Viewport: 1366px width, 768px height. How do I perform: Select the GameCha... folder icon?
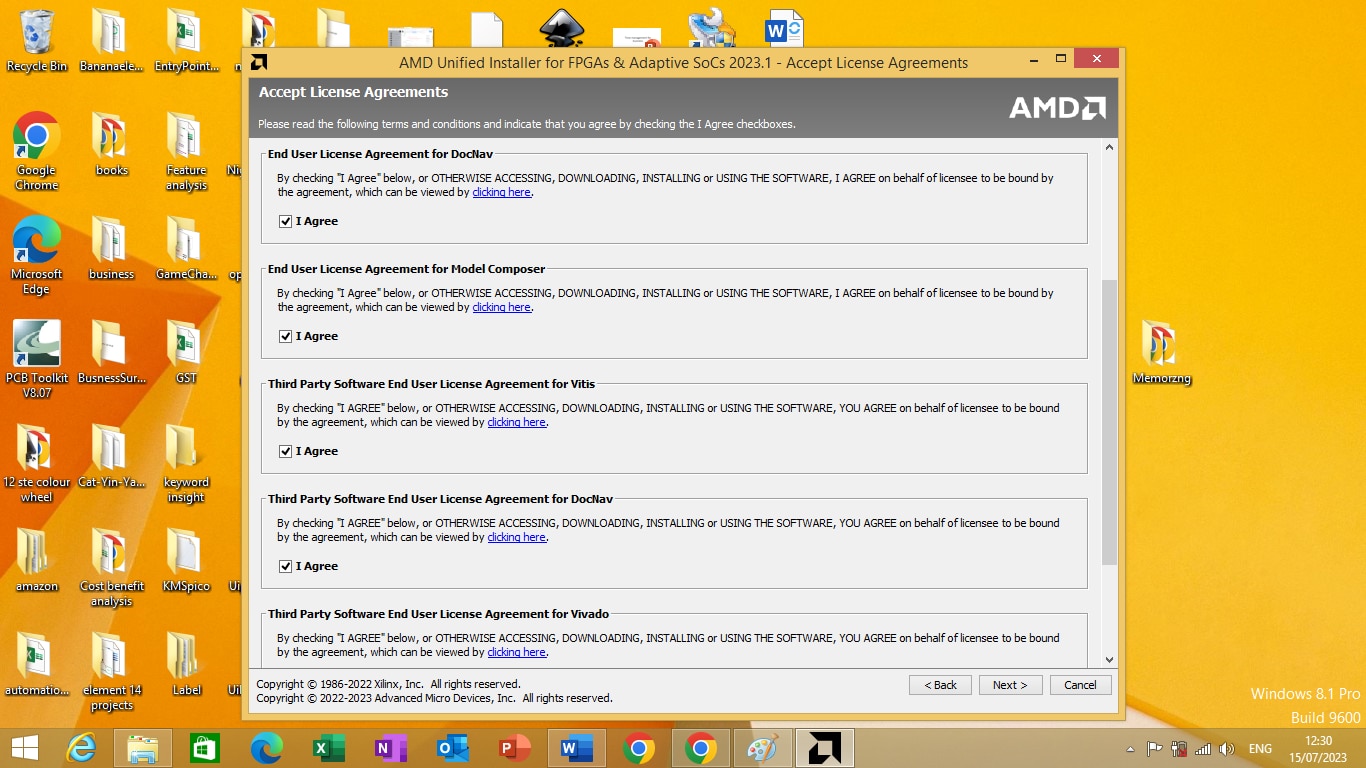[x=186, y=249]
